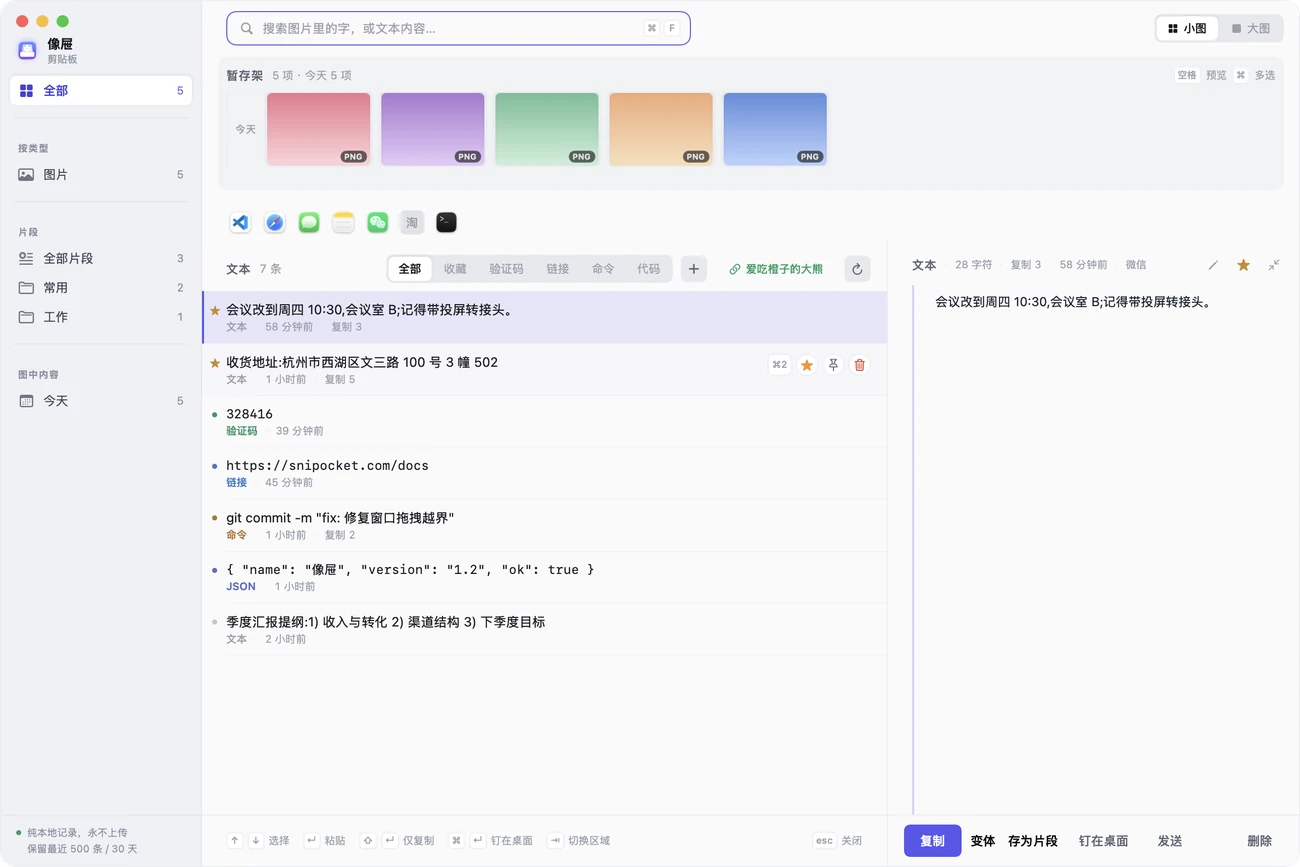Edit the clip with the pencil icon

coord(1213,265)
